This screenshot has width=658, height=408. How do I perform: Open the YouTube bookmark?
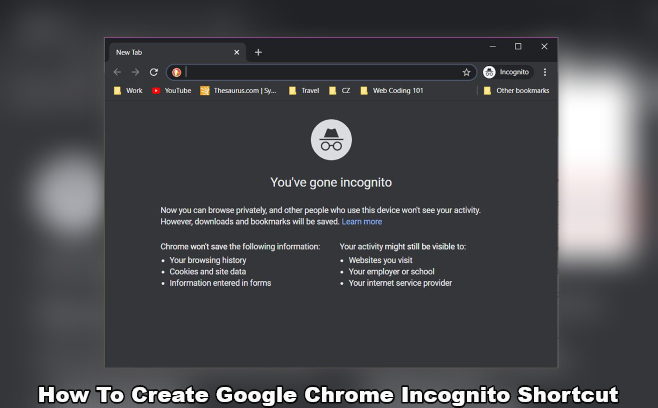171,91
